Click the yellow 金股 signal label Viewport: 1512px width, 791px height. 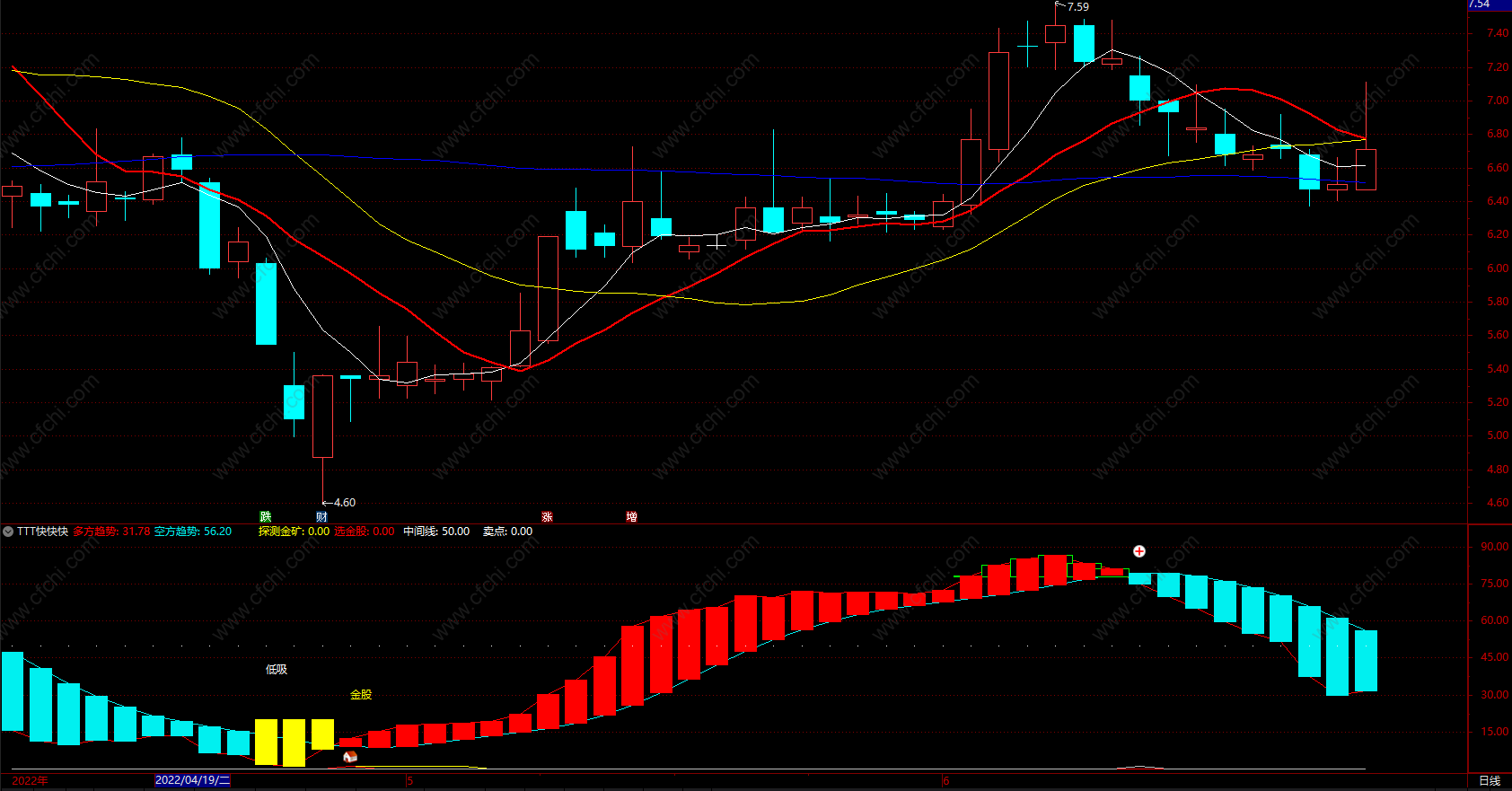coord(361,695)
